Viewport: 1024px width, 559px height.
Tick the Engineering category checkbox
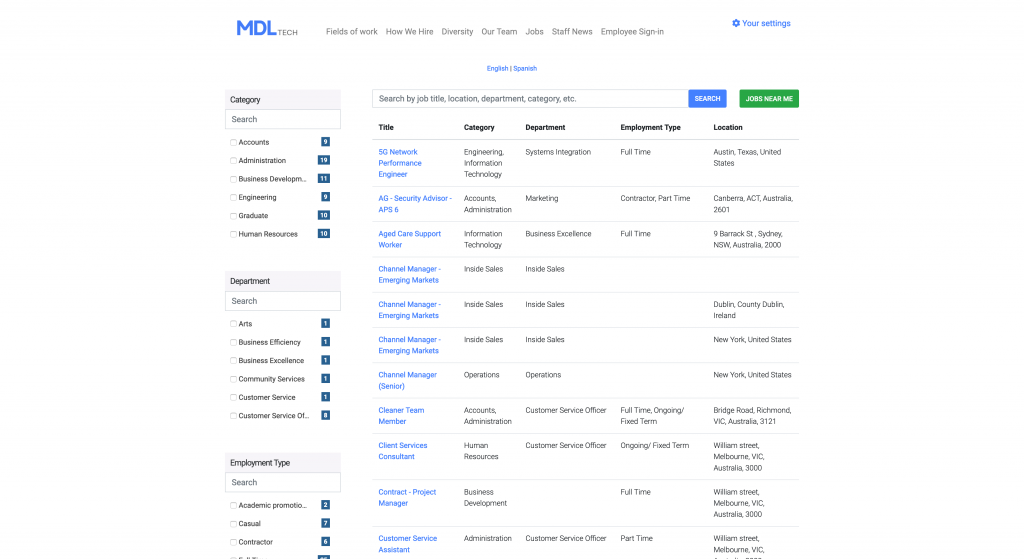pyautogui.click(x=234, y=198)
